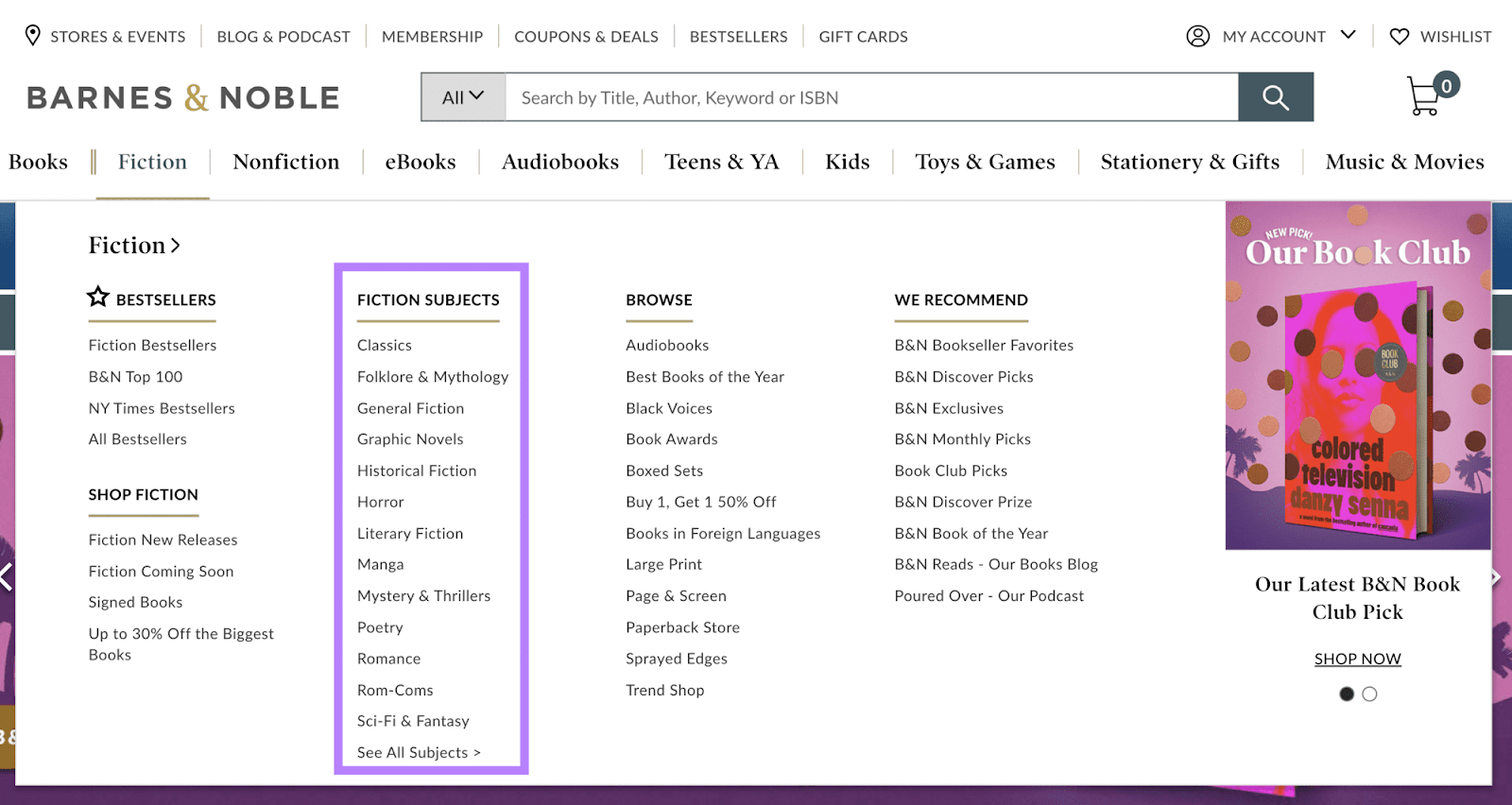1512x805 pixels.
Task: Advance carousel with right arrow
Action: coord(1496,576)
